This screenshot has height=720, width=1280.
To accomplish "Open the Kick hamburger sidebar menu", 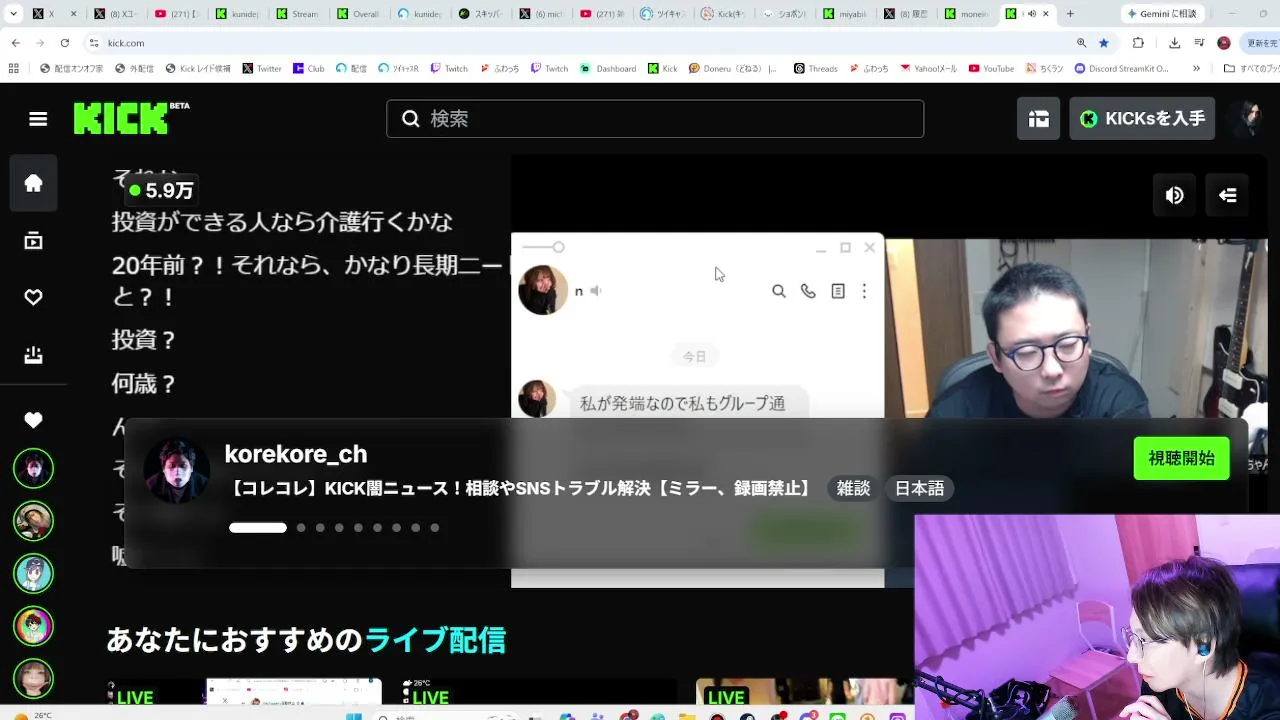I will (38, 119).
